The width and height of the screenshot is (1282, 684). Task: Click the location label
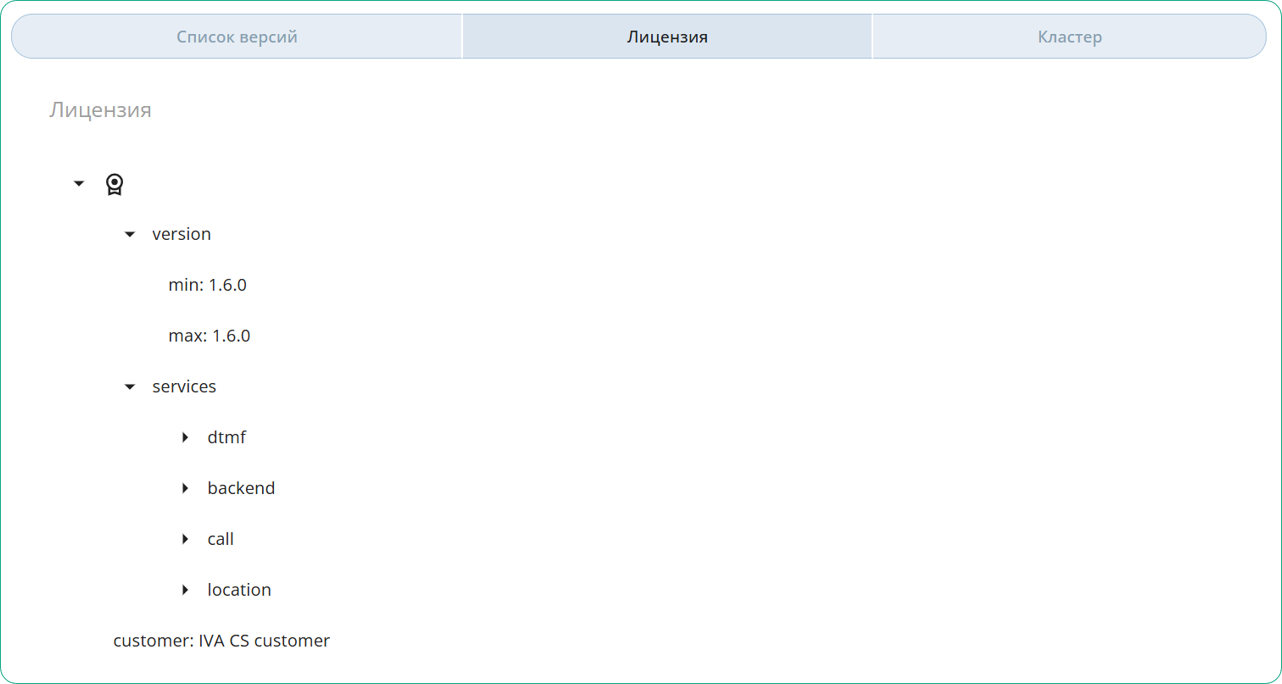[x=239, y=590]
